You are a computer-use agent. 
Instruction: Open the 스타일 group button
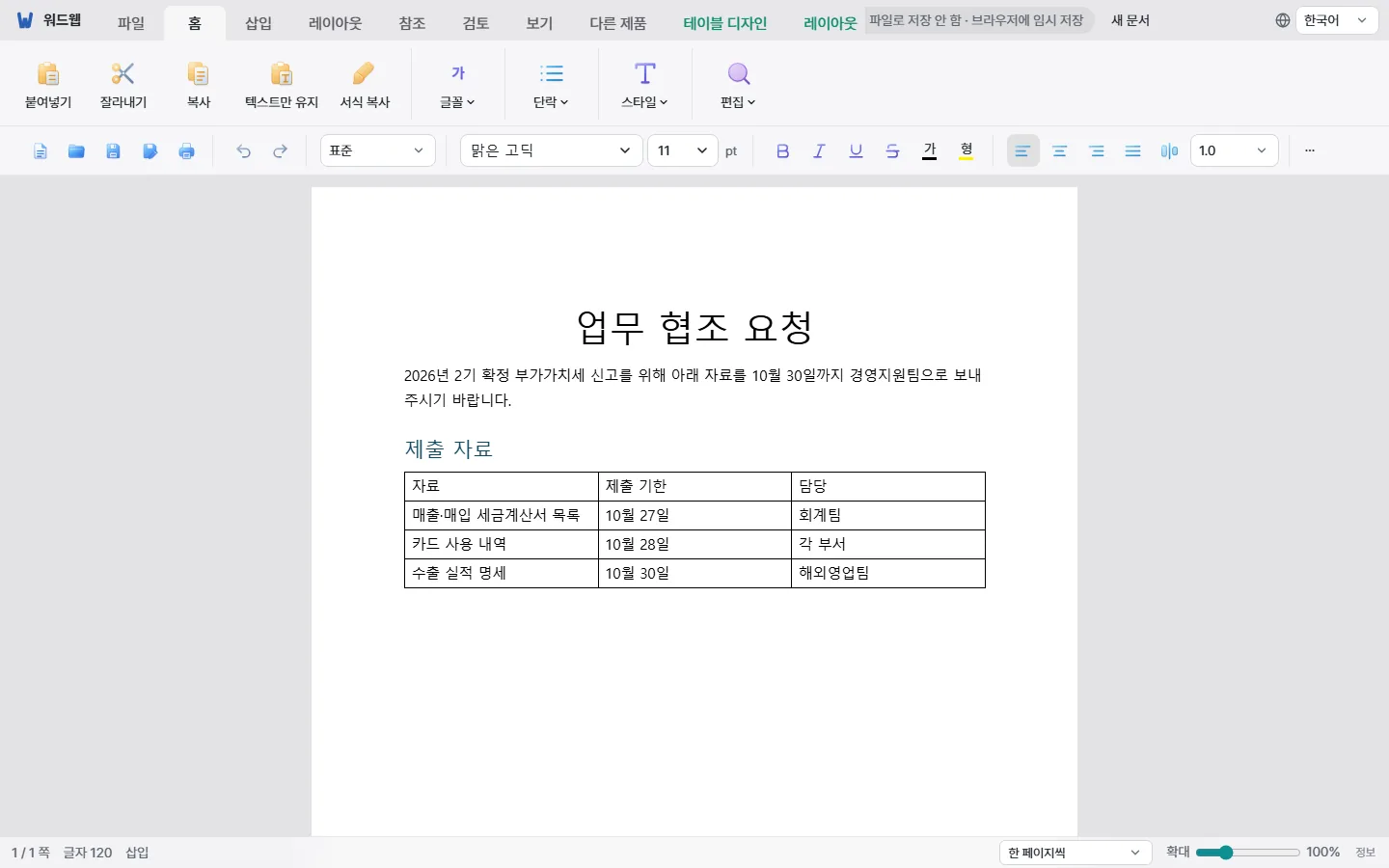[x=645, y=84]
